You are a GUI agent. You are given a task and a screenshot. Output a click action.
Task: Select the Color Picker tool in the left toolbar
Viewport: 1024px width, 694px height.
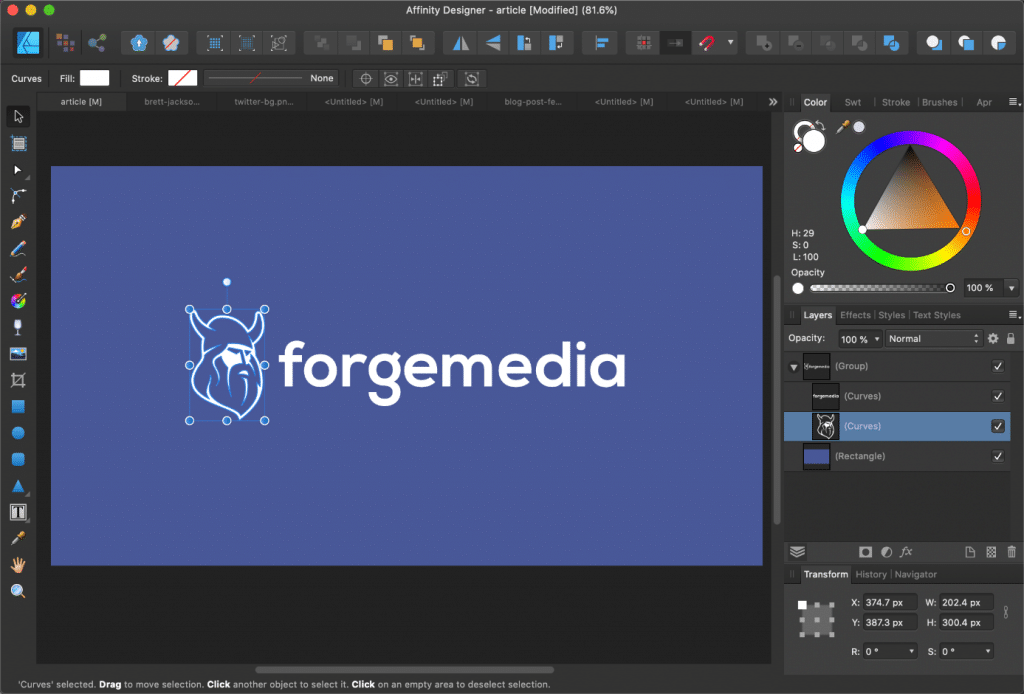coord(18,539)
